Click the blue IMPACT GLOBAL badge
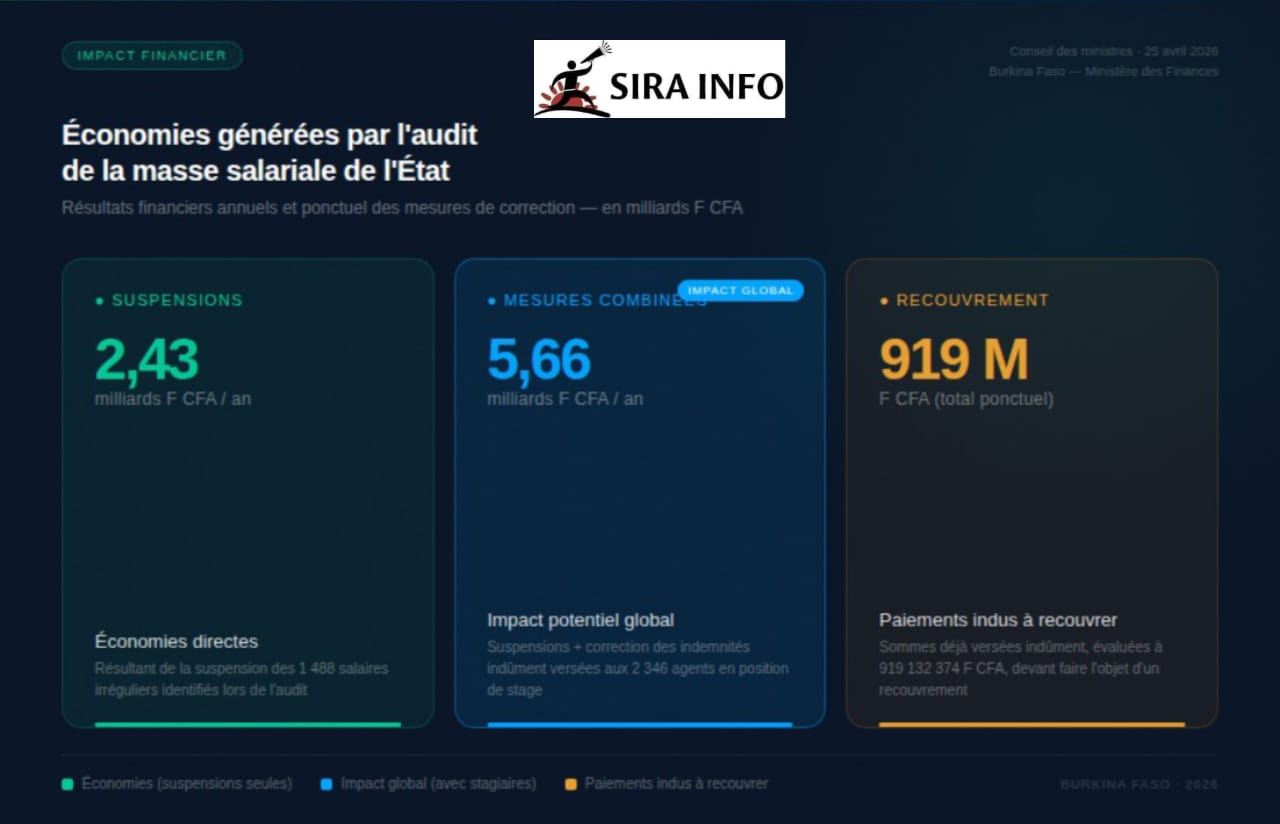This screenshot has height=824, width=1280. (740, 291)
